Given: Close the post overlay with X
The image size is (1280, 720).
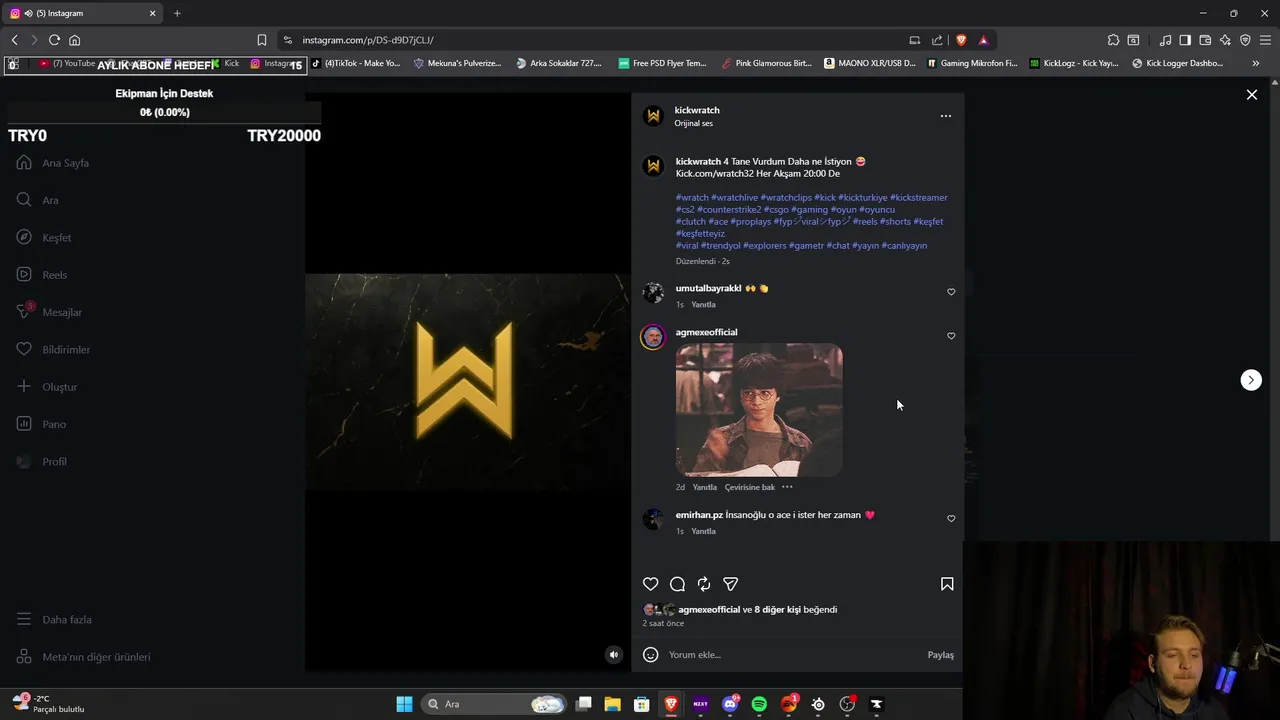Looking at the screenshot, I should (1252, 95).
